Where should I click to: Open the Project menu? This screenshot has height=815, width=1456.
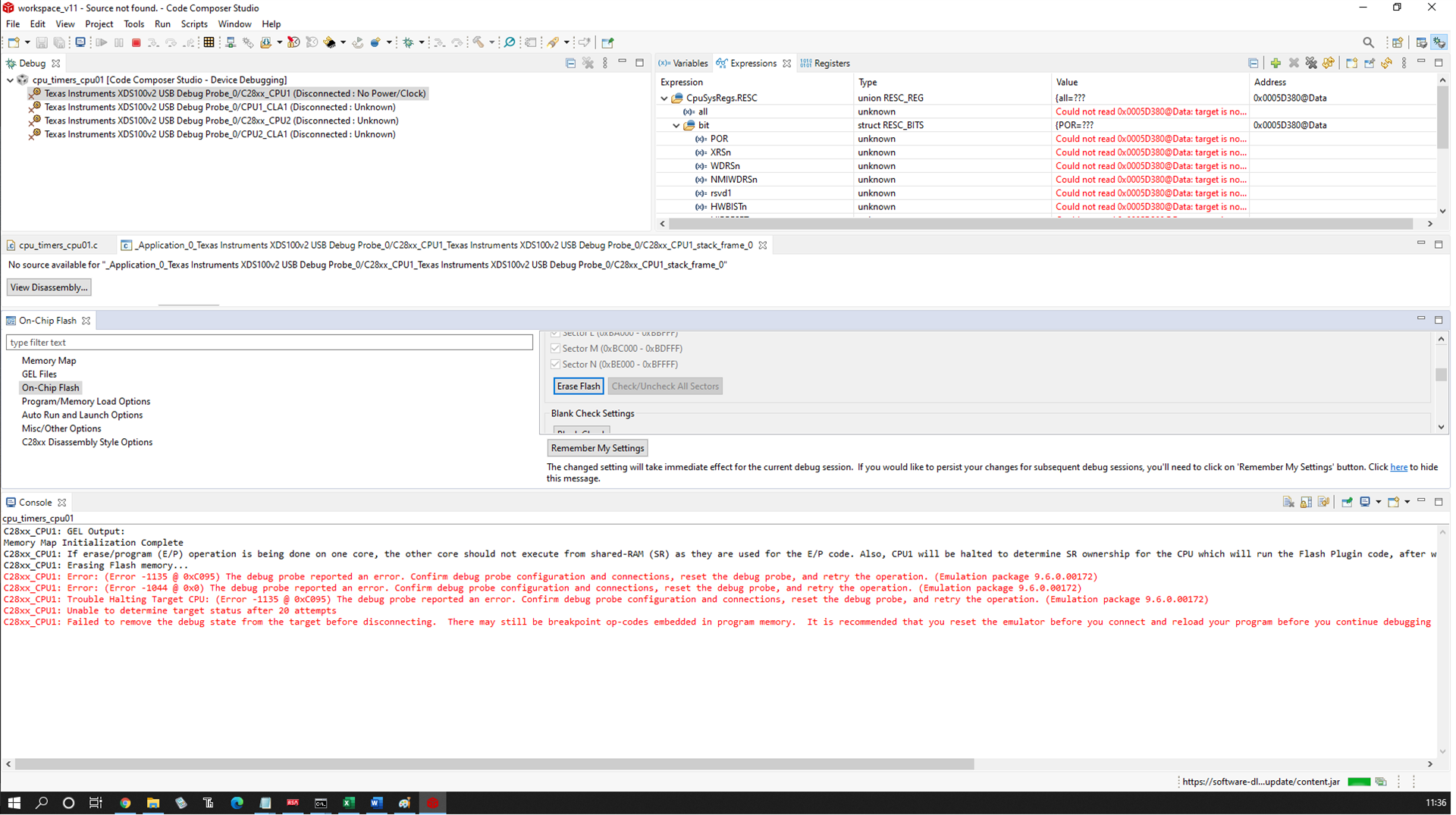99,24
